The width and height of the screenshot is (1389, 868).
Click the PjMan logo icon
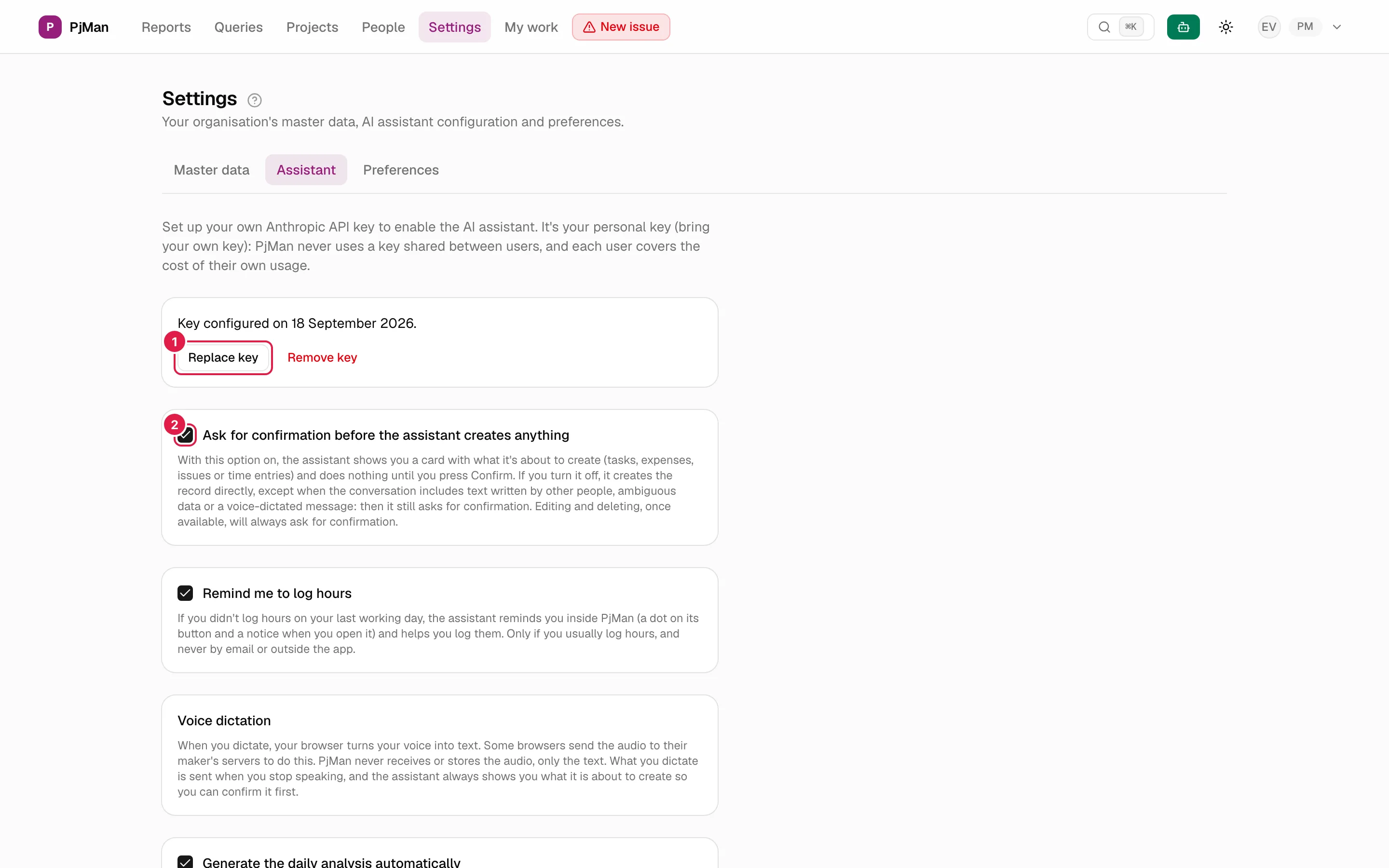50,27
